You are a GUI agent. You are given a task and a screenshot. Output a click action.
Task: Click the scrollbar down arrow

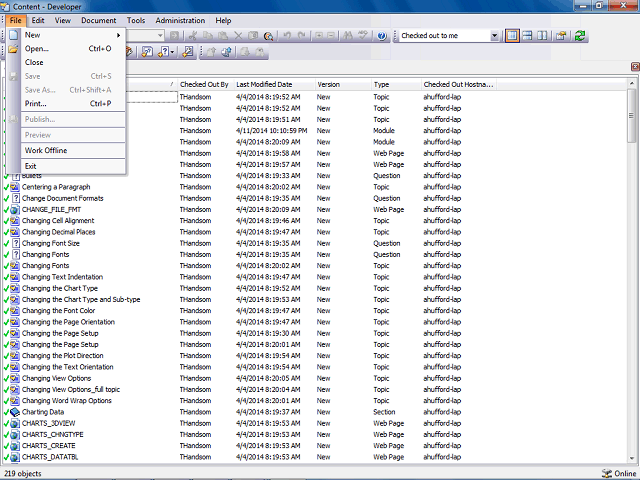[632, 459]
